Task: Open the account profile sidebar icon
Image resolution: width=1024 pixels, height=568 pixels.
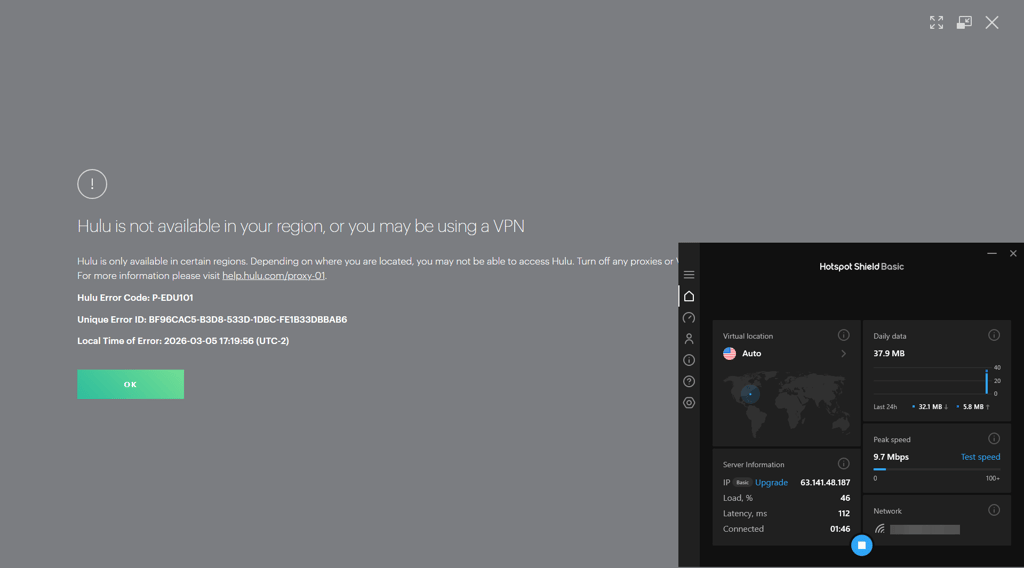Action: pos(689,339)
